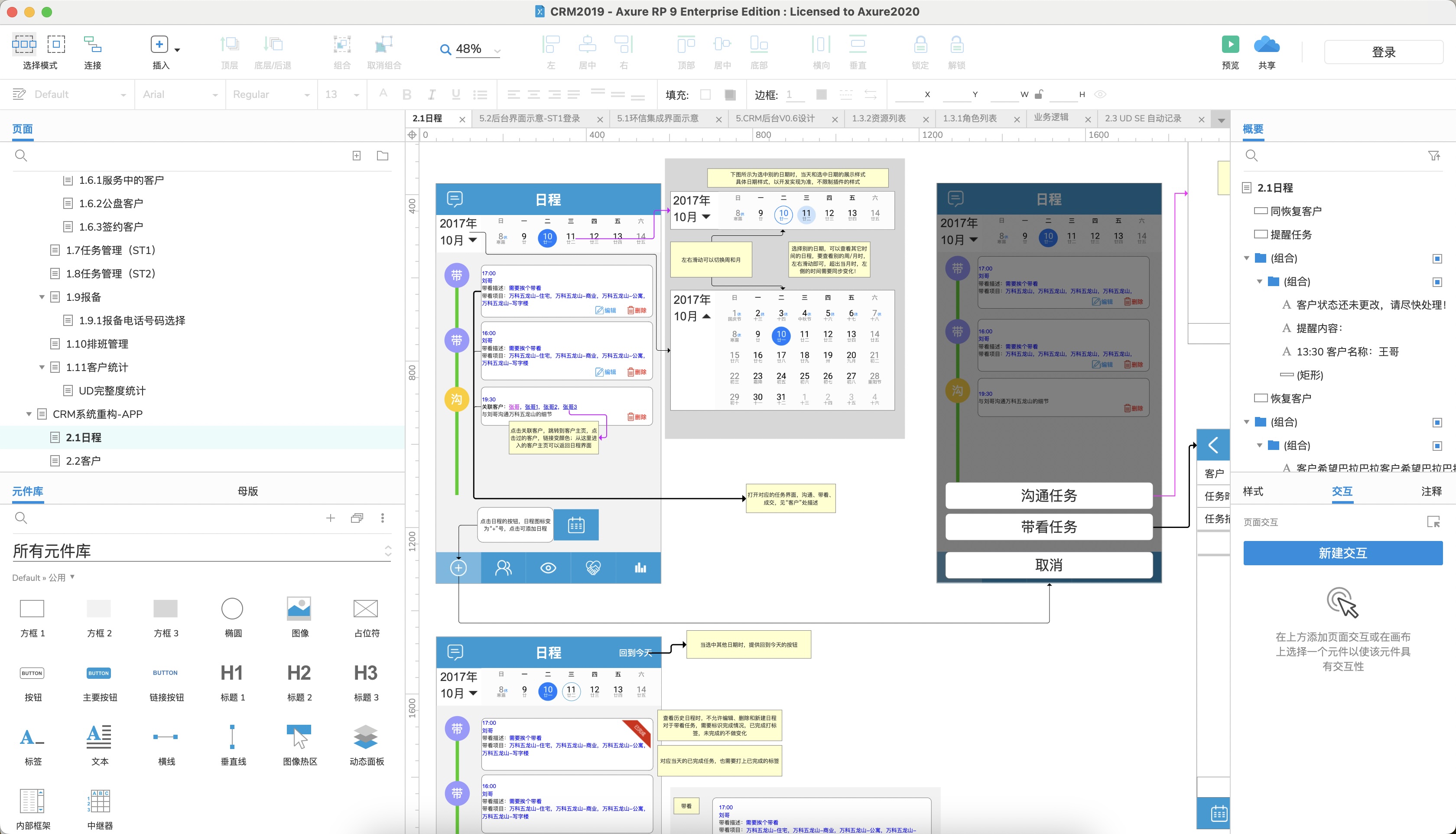This screenshot has height=834, width=1456.
Task: Click the add library plus icon
Action: point(330,518)
